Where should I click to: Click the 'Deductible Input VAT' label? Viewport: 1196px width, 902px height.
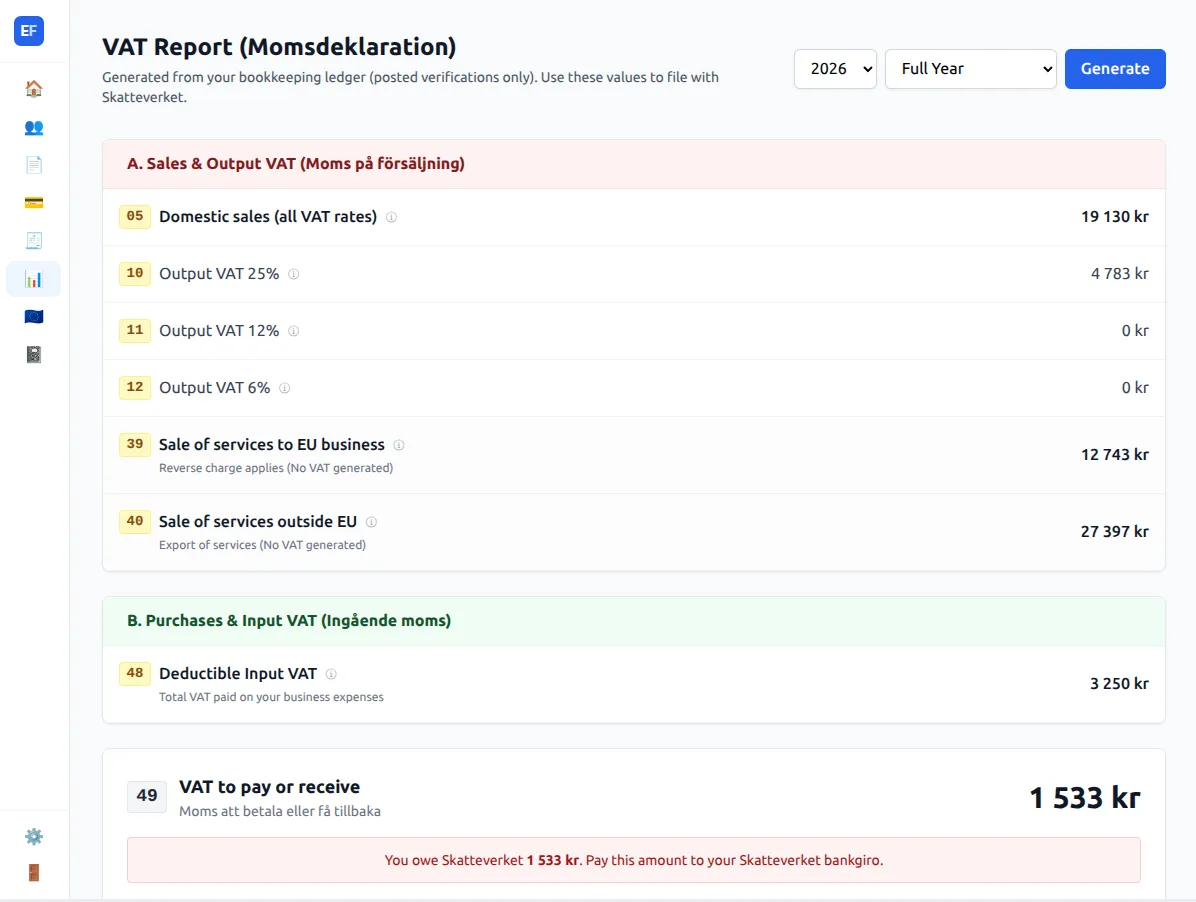tap(238, 674)
